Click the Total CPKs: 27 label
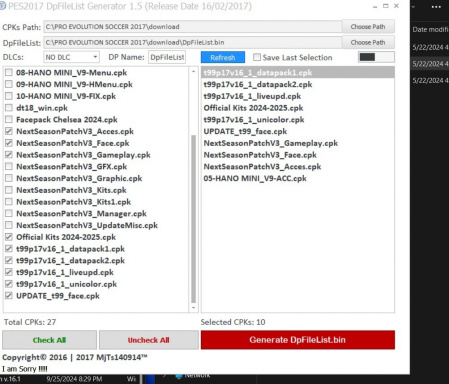 pyautogui.click(x=30, y=322)
